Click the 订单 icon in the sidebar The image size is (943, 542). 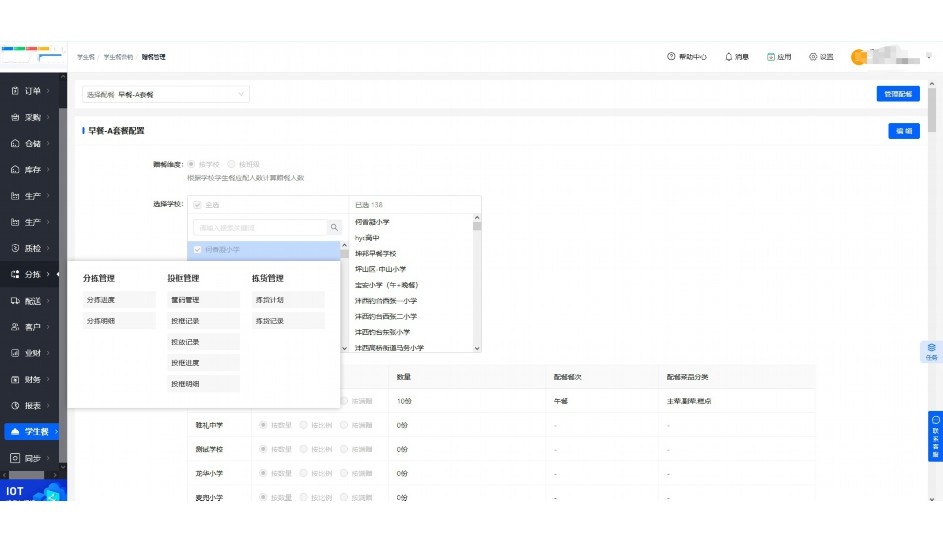15,91
